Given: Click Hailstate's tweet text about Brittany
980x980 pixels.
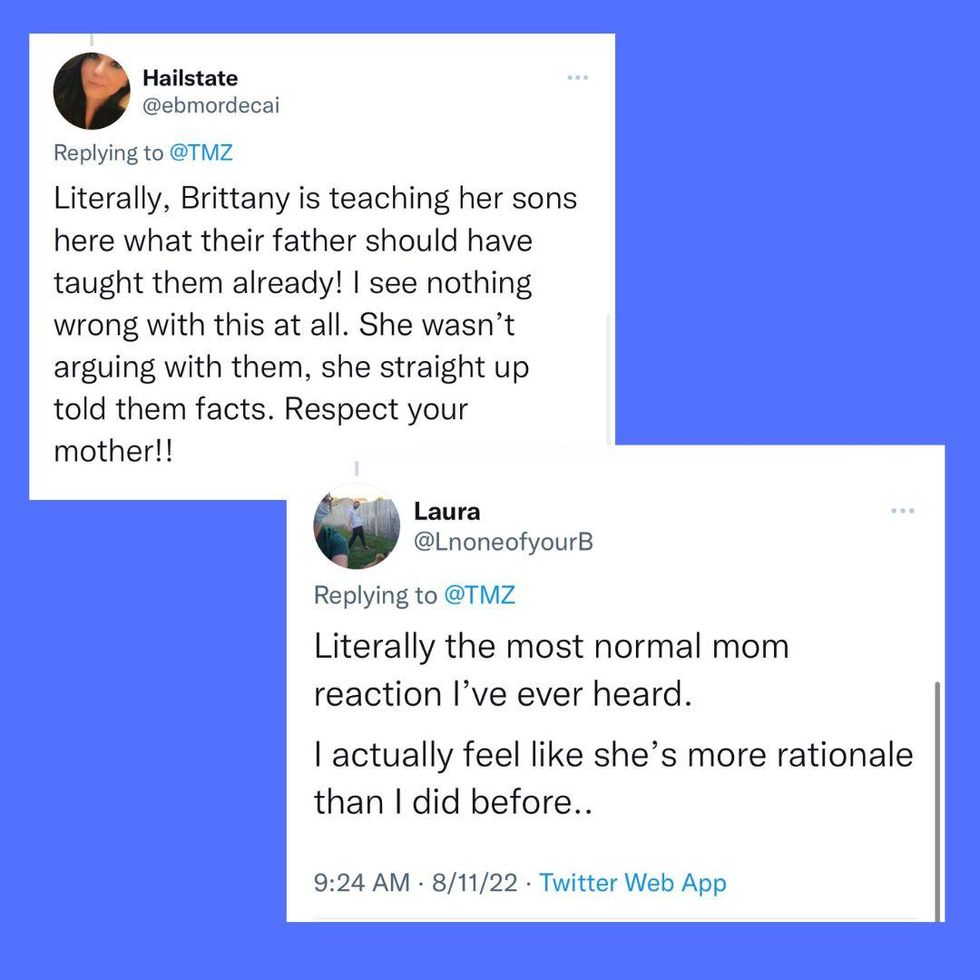Looking at the screenshot, I should point(315,325).
